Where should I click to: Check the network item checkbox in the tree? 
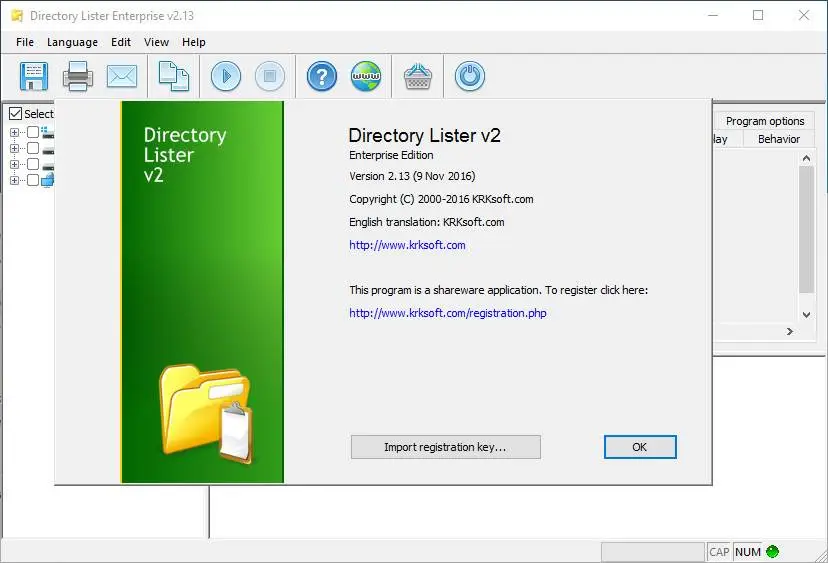point(33,180)
